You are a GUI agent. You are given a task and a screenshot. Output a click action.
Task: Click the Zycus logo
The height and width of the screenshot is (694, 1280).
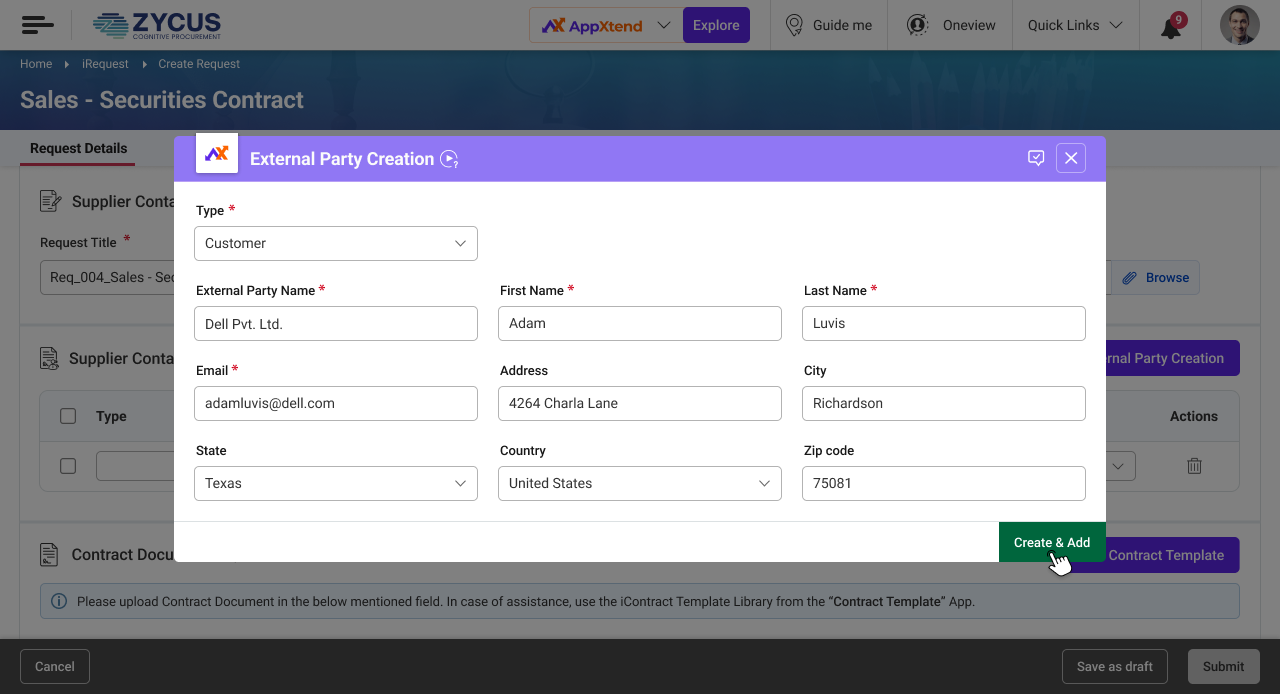point(156,25)
